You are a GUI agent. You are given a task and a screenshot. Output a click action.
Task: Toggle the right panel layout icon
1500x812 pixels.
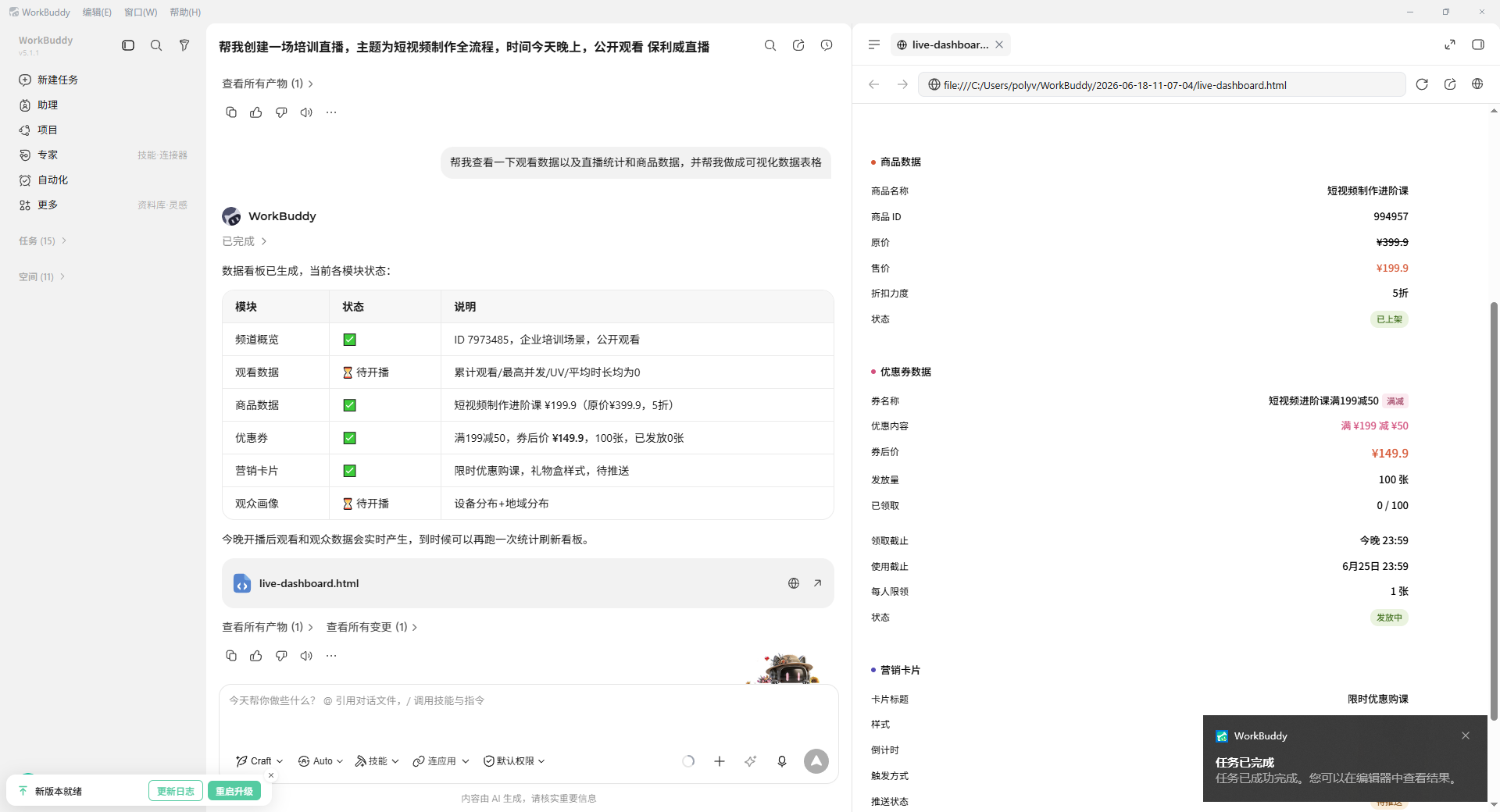(x=1478, y=45)
